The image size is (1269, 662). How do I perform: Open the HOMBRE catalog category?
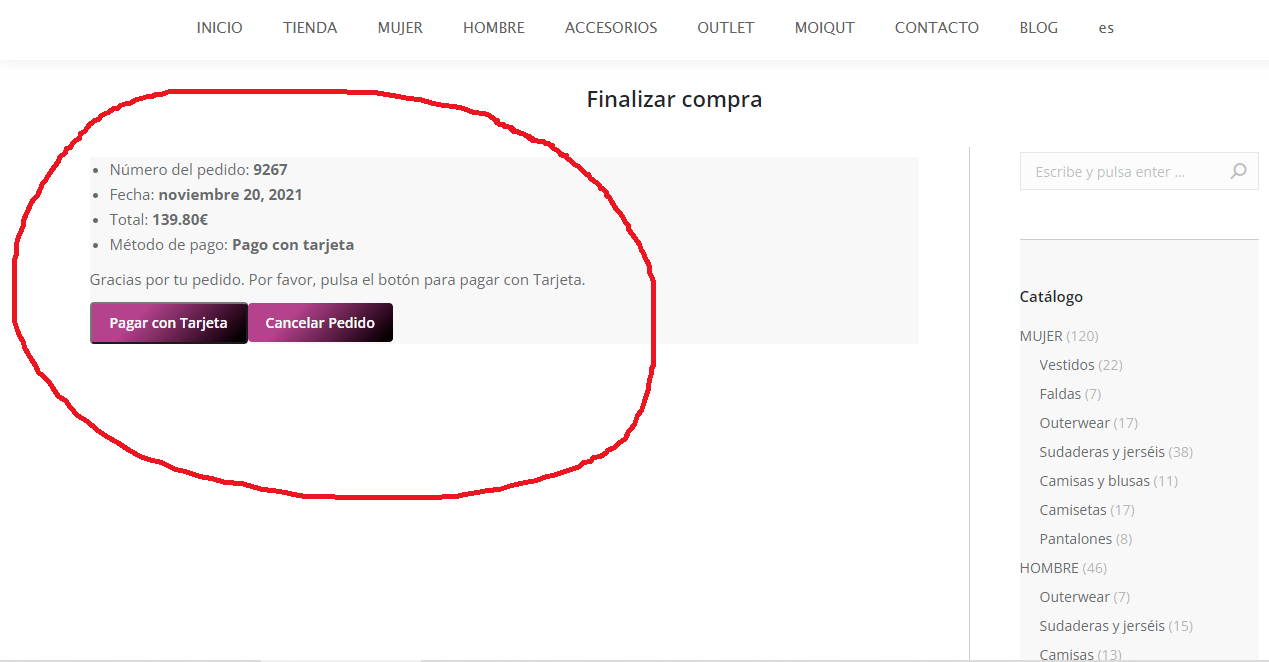pos(1049,568)
